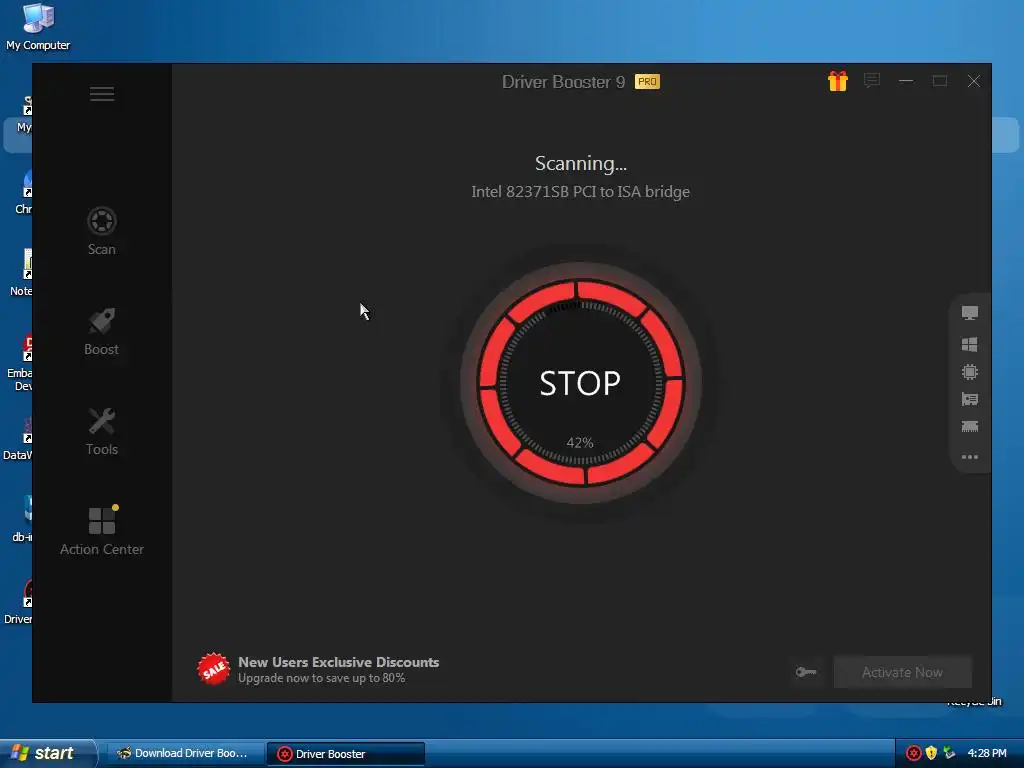The width and height of the screenshot is (1024, 768).
Task: Click the red SALE badge icon
Action: tap(214, 669)
